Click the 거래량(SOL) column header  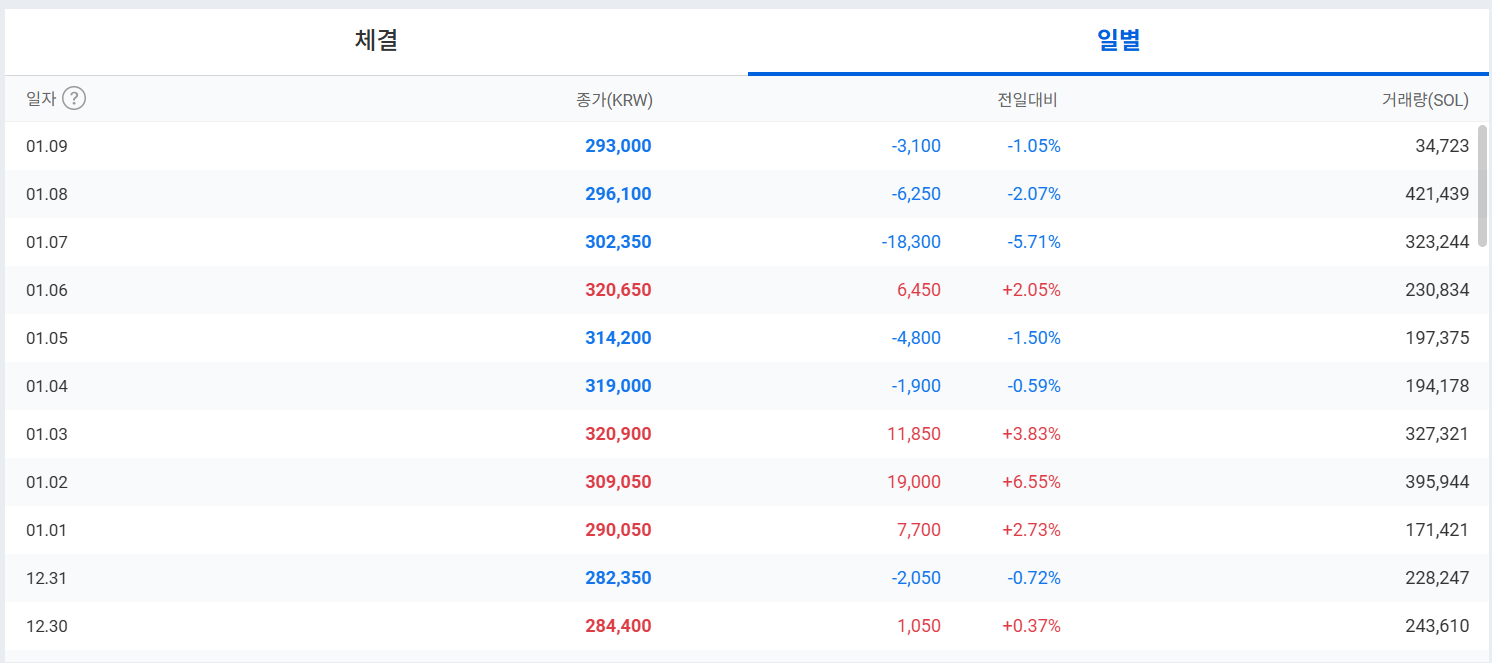click(1426, 99)
